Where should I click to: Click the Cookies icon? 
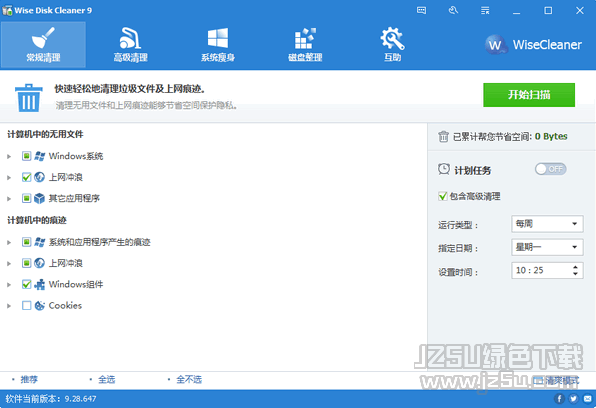[40, 305]
